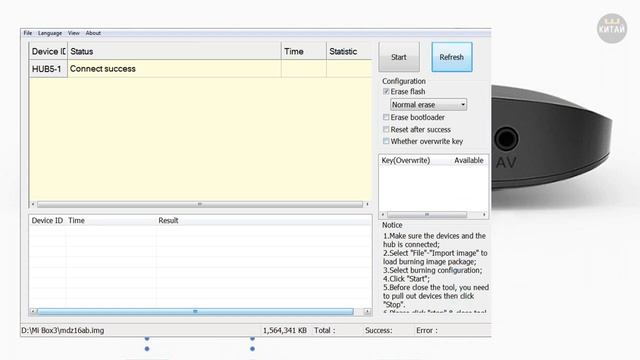The image size is (640, 360).
Task: Click the image path D:\Mi Box3\mdz16ab.img
Action: [x=62, y=330]
